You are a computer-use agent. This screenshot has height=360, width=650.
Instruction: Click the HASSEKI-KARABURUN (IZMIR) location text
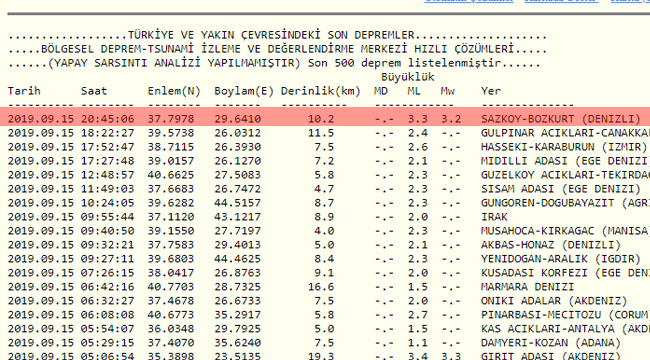[x=564, y=147]
